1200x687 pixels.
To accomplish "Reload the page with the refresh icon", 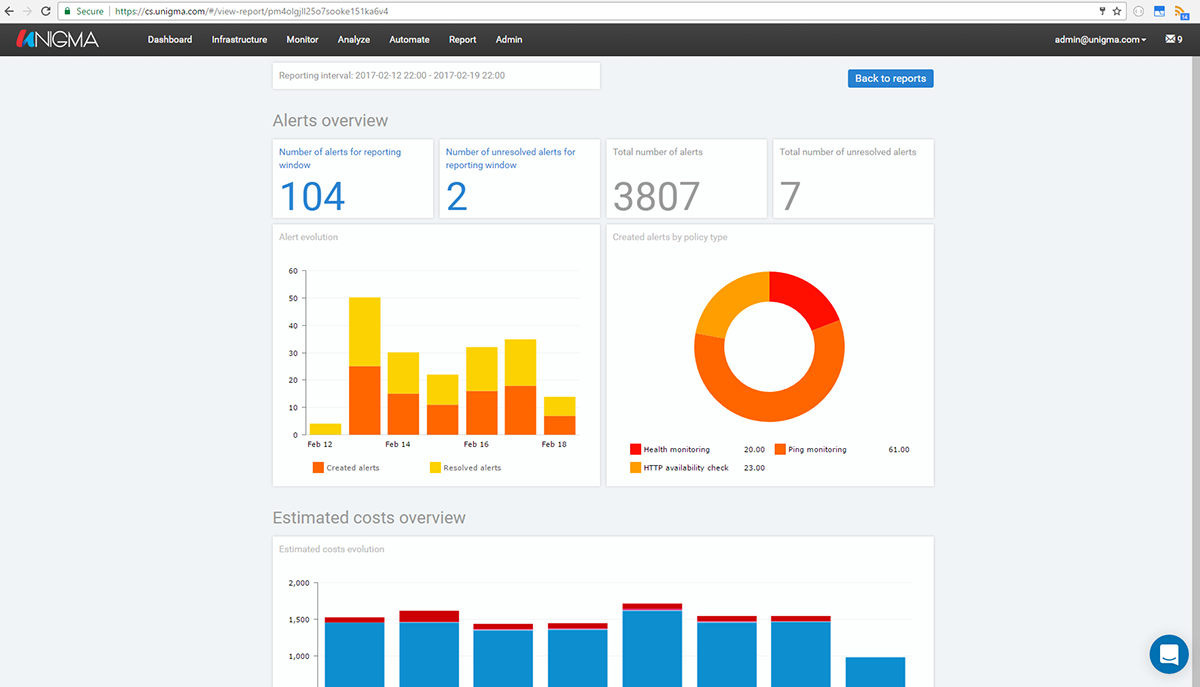I will 46,11.
